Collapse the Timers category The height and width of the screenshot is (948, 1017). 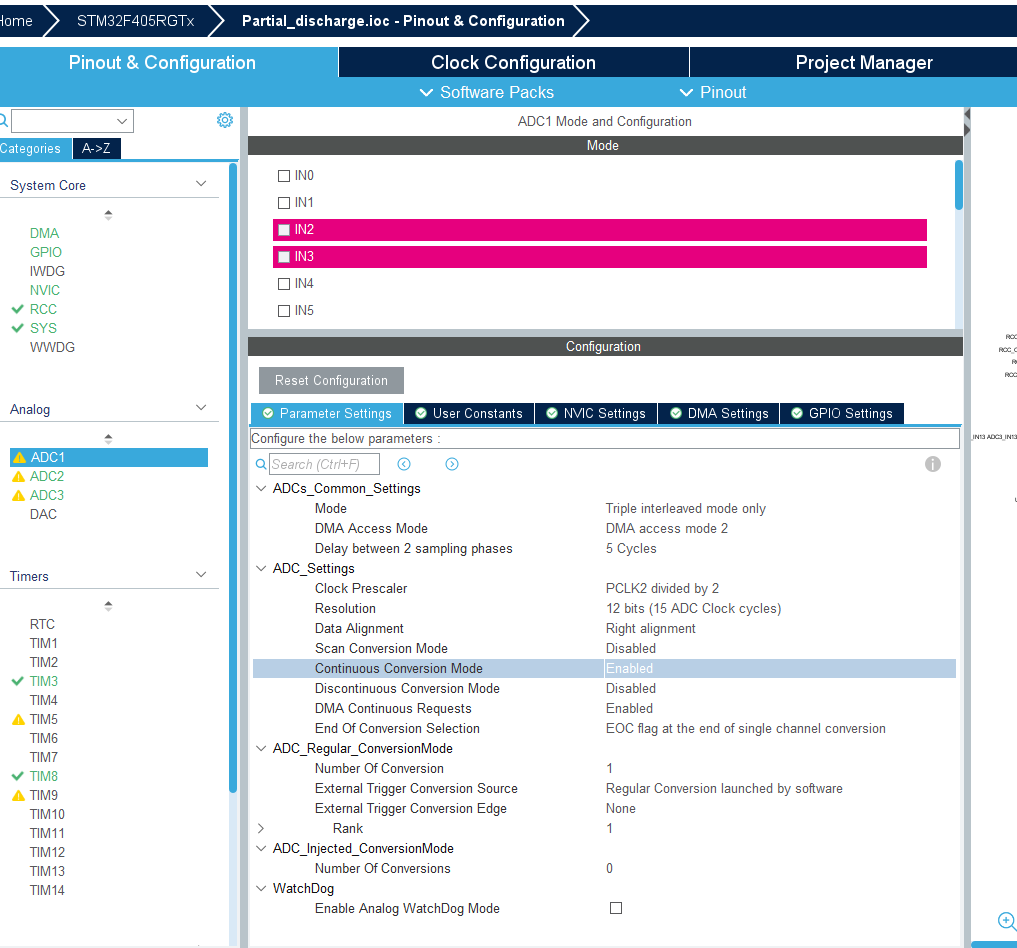pyautogui.click(x=201, y=575)
